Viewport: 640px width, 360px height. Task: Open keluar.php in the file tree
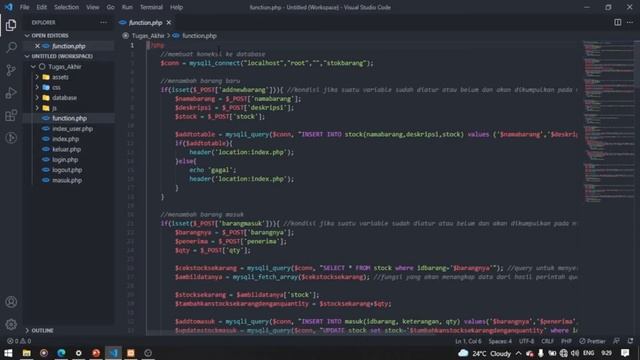click(x=69, y=149)
